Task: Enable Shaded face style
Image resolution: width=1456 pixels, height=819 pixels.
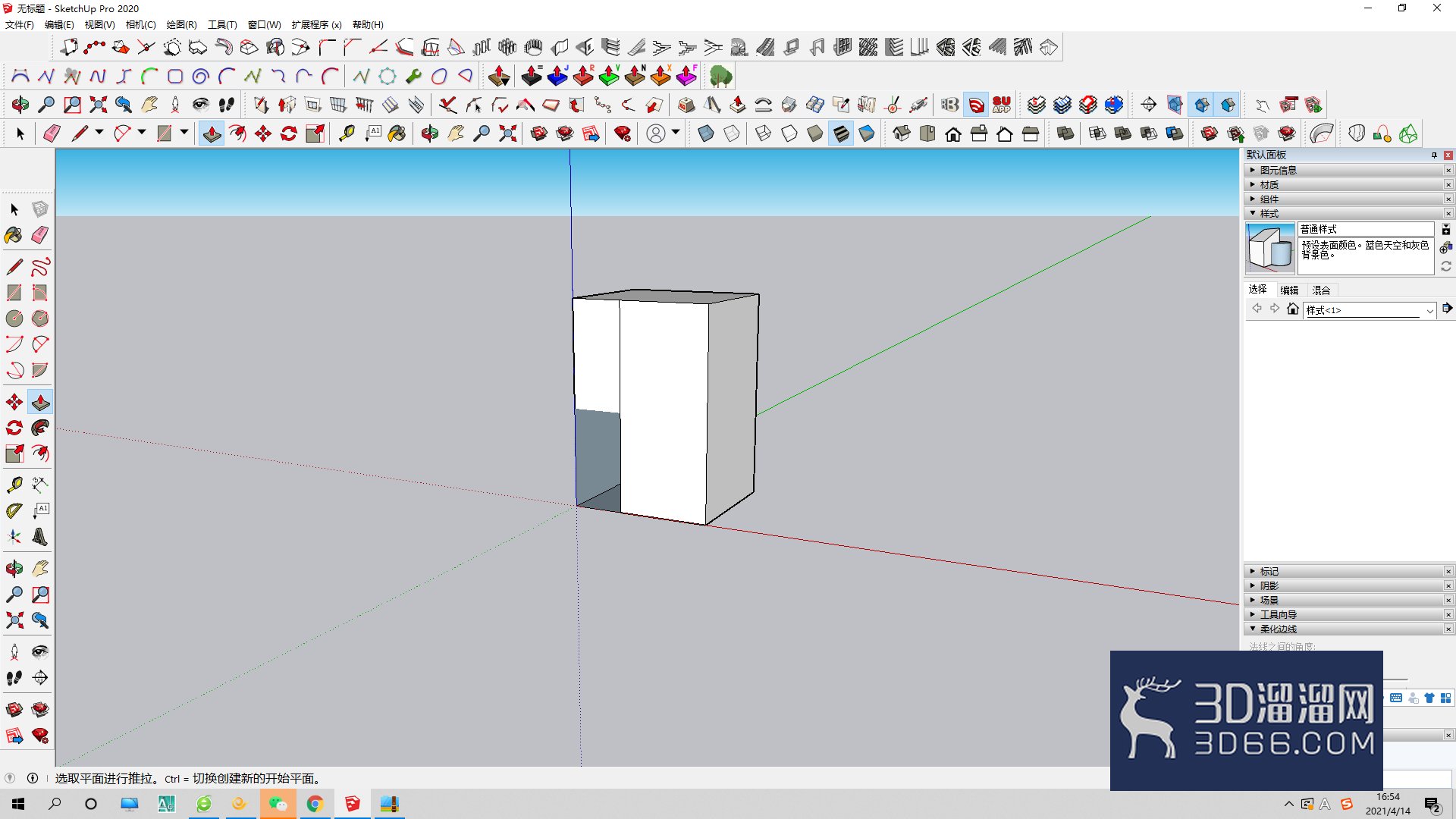Action: [x=815, y=133]
